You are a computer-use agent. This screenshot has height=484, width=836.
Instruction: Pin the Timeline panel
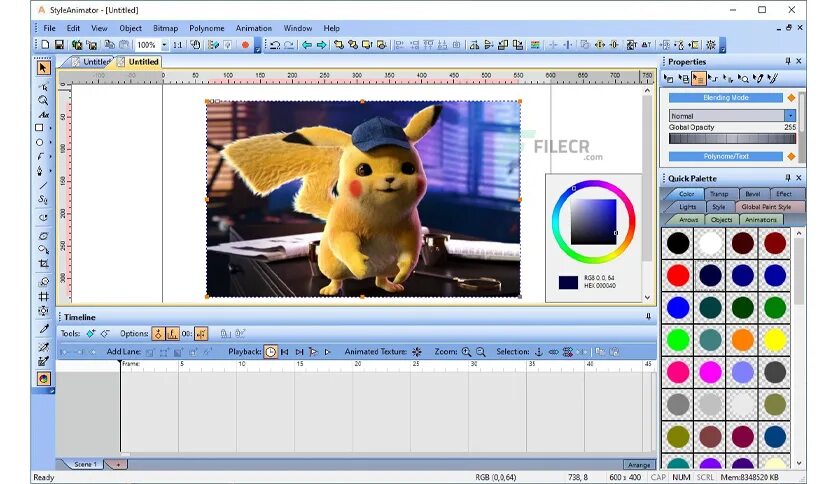point(648,317)
